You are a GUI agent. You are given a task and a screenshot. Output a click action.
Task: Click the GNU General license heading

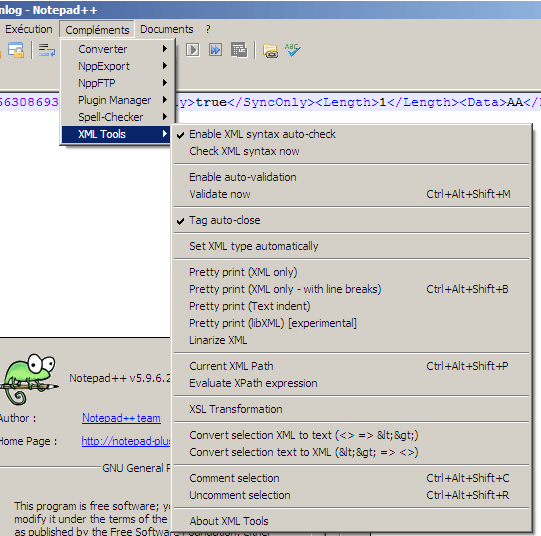click(136, 468)
